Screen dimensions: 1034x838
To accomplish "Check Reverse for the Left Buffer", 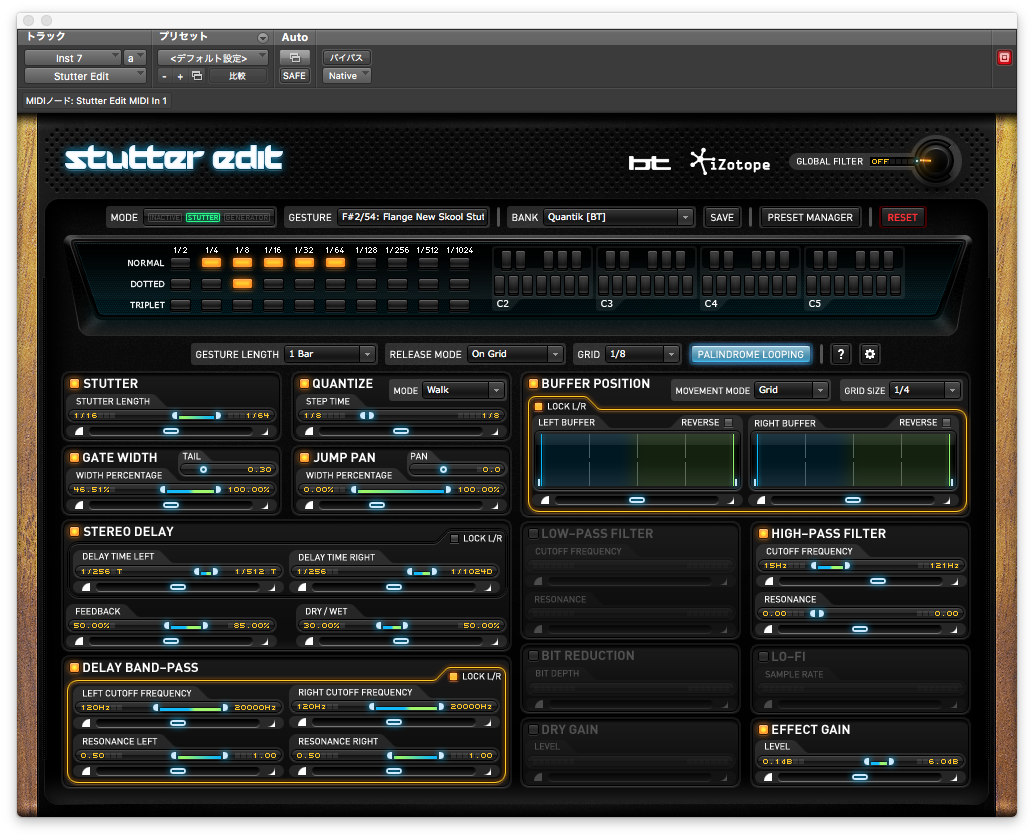I will (x=729, y=423).
